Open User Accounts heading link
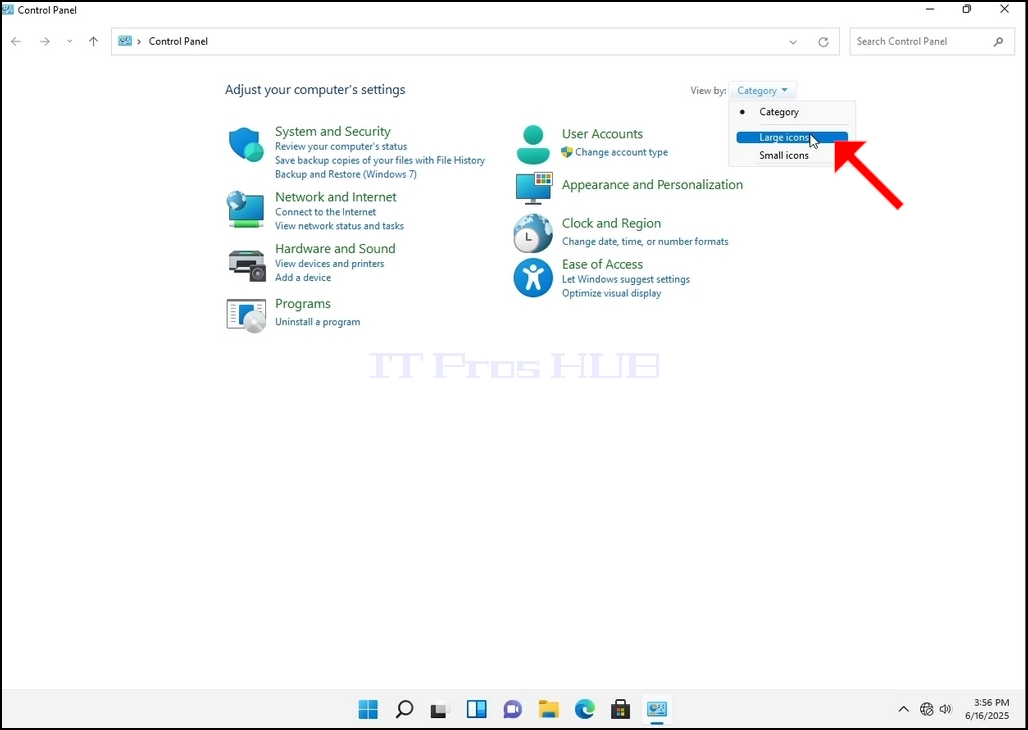Screen dimensions: 1028x730 (602, 134)
